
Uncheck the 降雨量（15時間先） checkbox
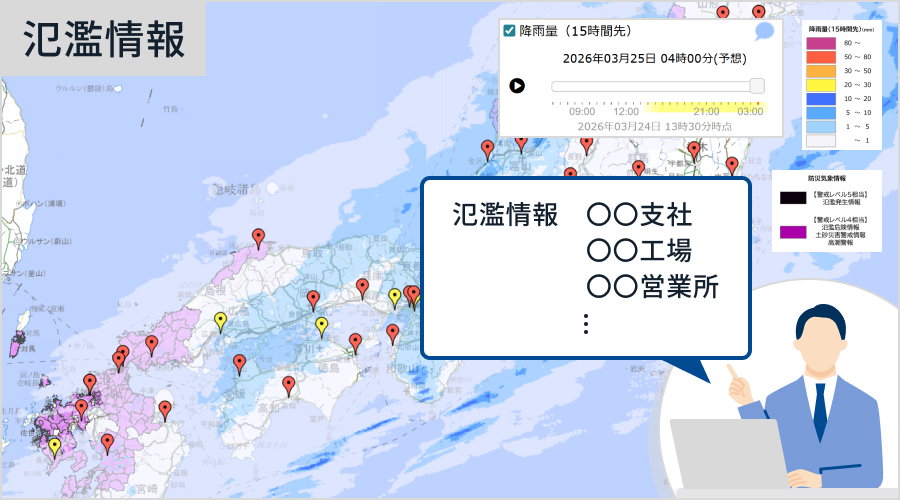pyautogui.click(x=509, y=30)
